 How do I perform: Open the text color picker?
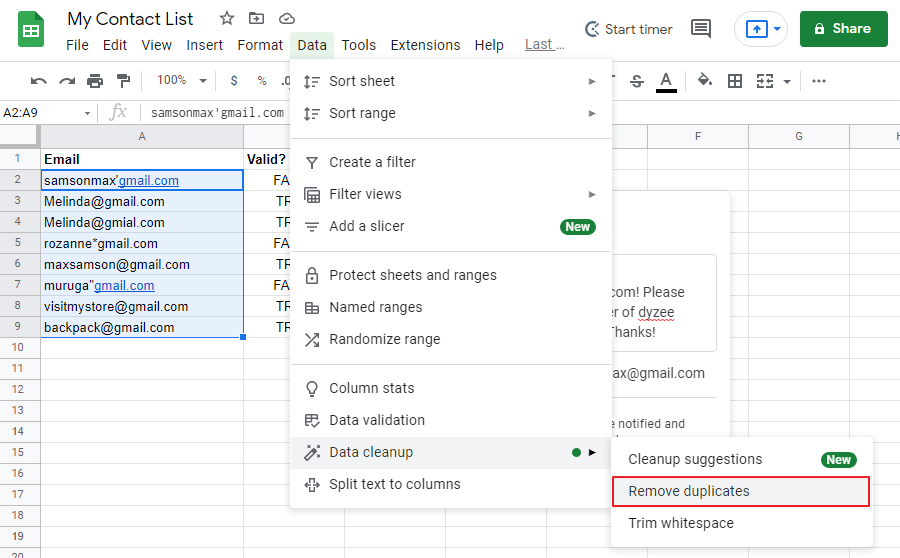pyautogui.click(x=666, y=81)
